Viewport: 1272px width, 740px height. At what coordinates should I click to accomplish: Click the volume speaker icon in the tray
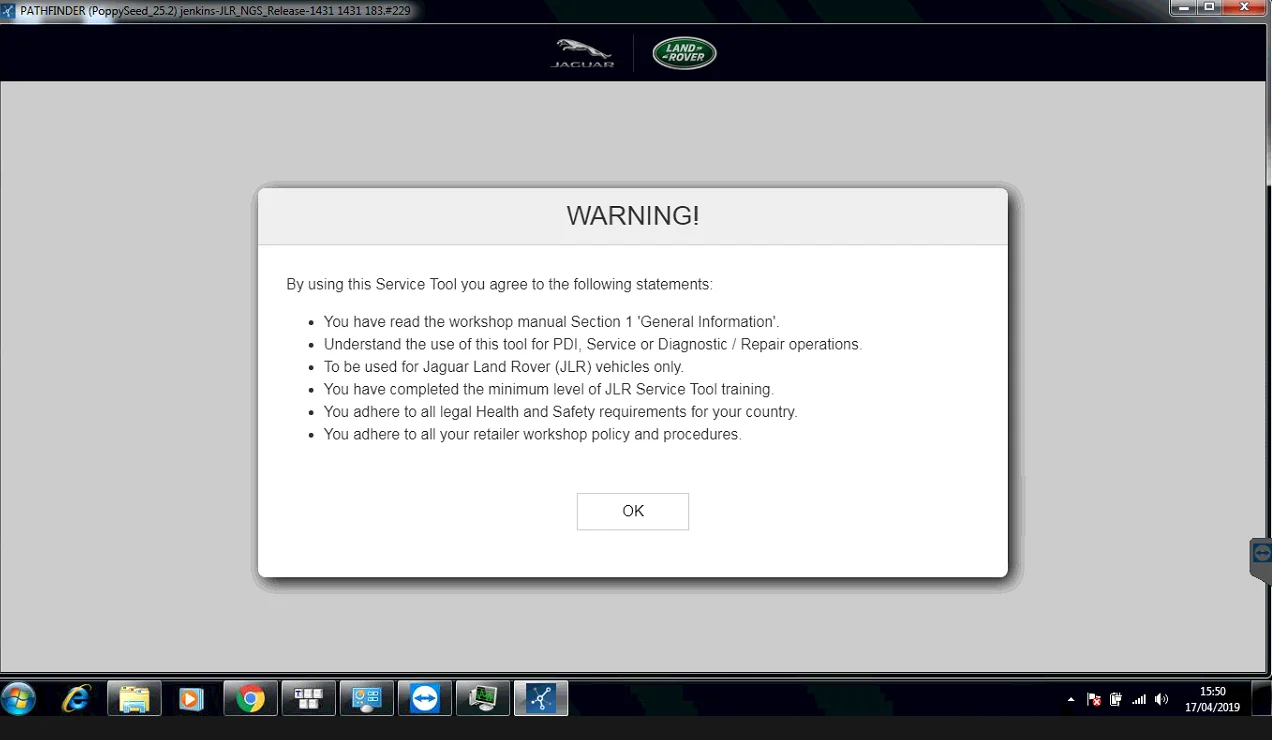coord(1161,699)
